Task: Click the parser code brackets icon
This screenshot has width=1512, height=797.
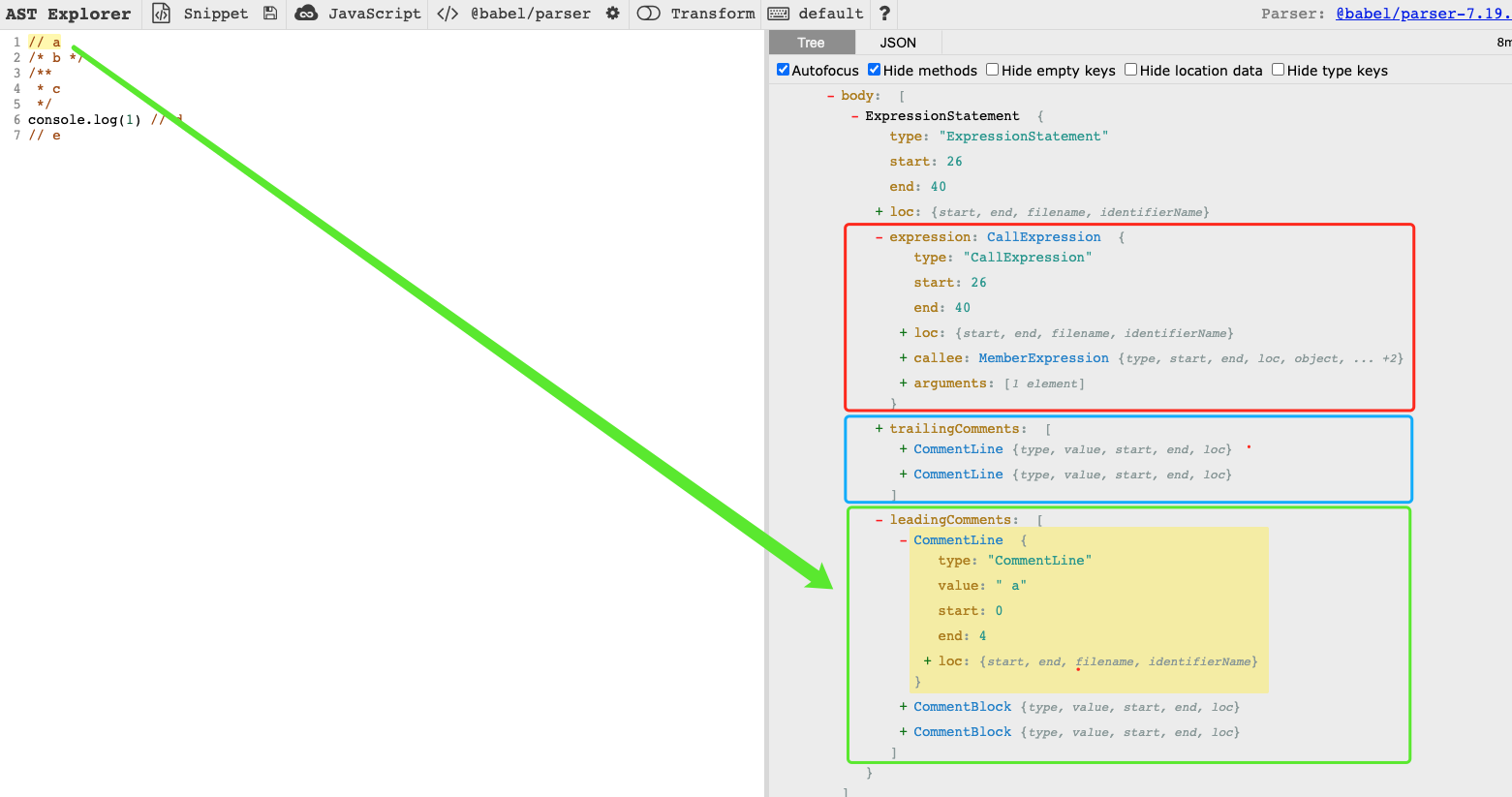Action: [447, 14]
